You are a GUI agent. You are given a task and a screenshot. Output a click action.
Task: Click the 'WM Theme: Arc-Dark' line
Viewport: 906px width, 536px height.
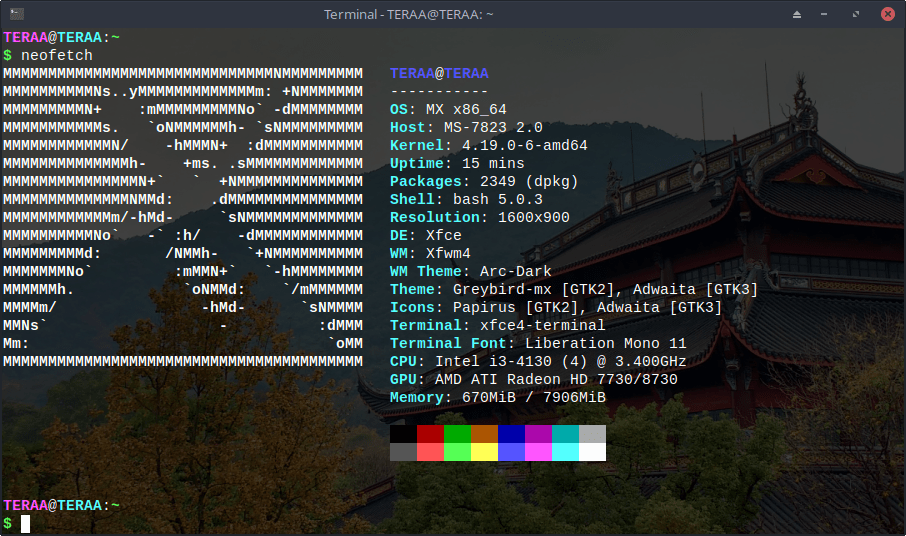point(471,271)
